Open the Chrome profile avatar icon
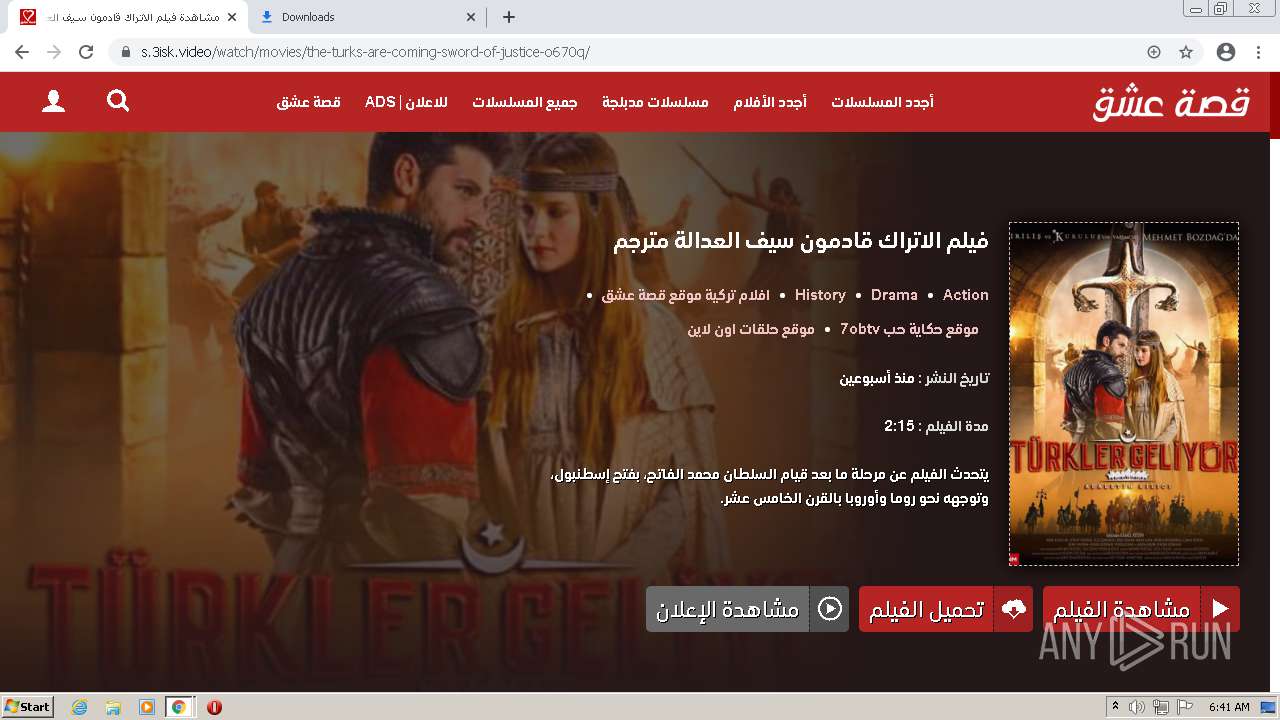This screenshot has height=720, width=1280. point(1226,52)
